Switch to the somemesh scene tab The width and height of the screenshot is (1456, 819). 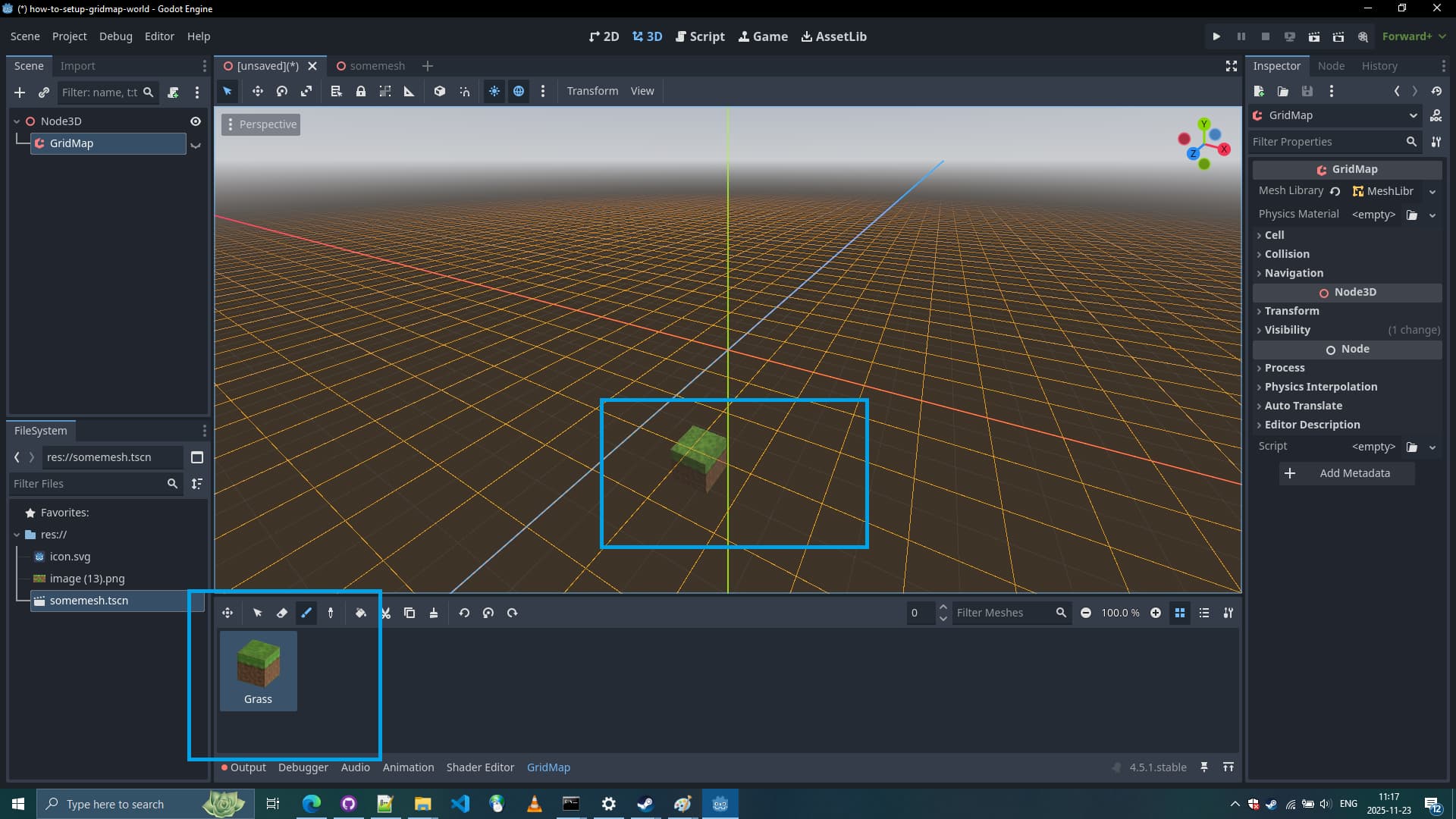[x=372, y=66]
